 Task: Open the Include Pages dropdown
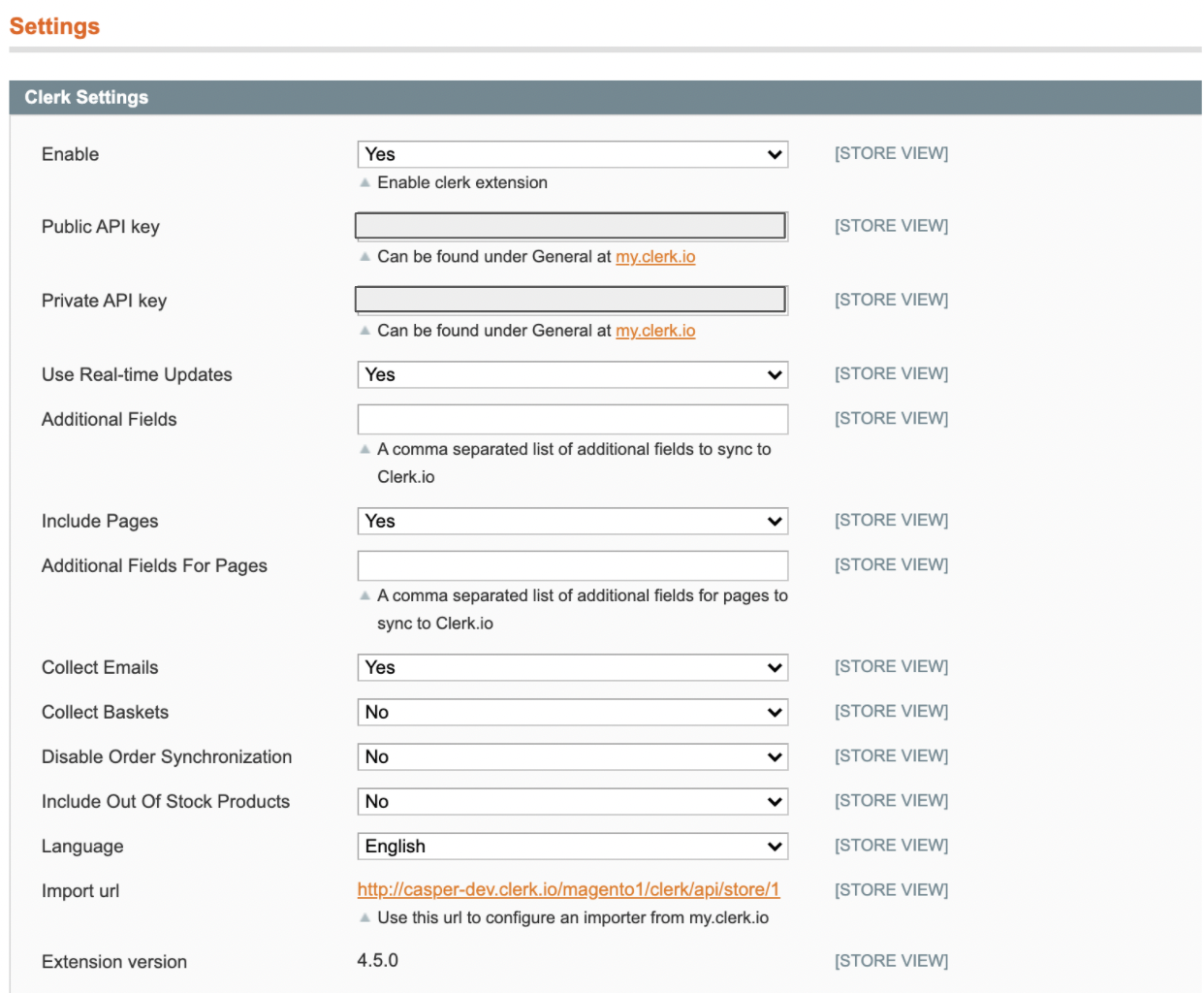tap(572, 521)
